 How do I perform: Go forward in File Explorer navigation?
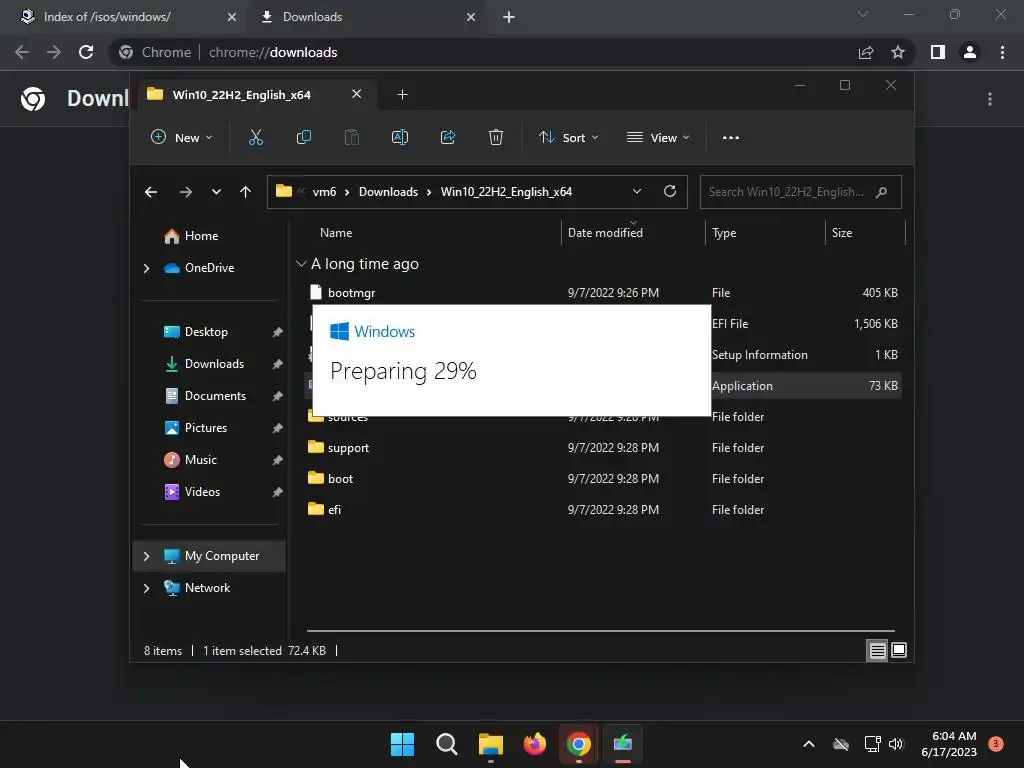tap(186, 192)
